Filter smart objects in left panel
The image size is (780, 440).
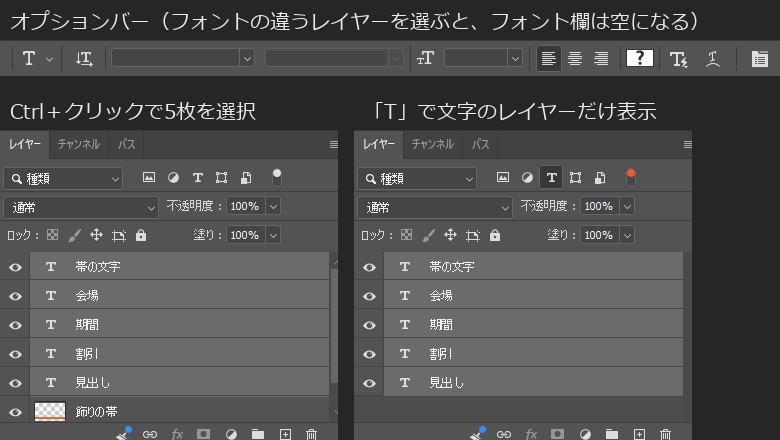point(246,177)
